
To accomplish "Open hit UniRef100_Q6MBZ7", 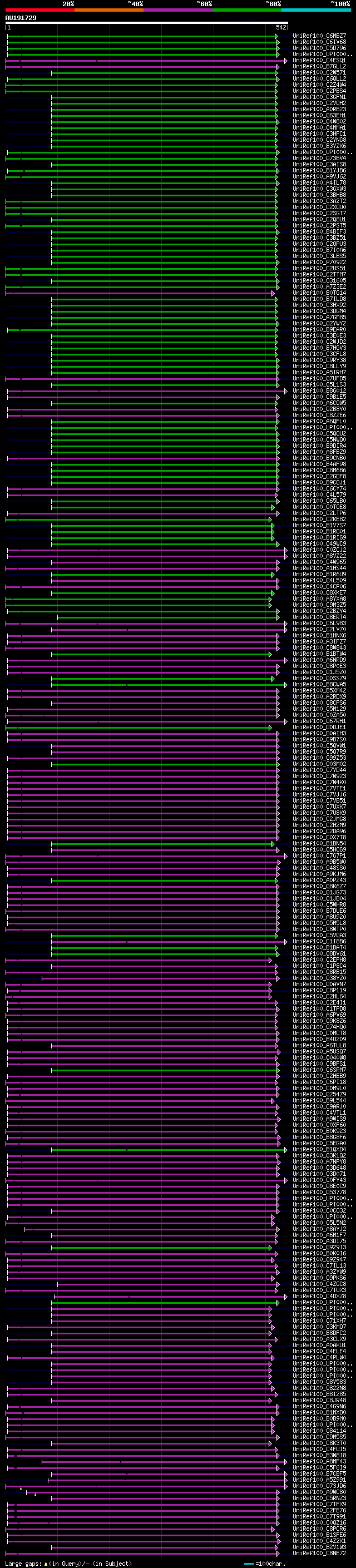I will pos(319,37).
